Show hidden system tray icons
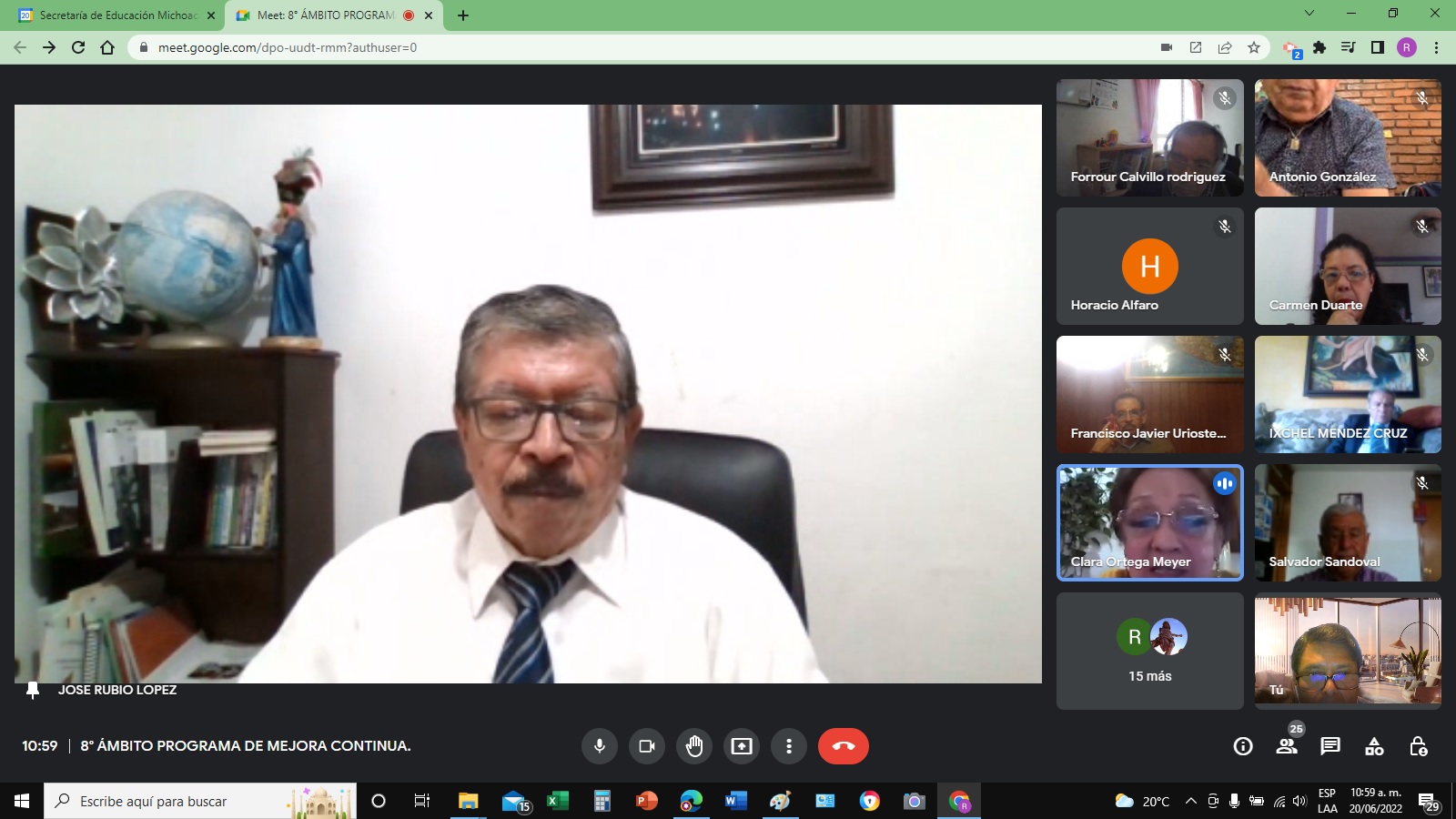The width and height of the screenshot is (1456, 819). click(x=1190, y=801)
